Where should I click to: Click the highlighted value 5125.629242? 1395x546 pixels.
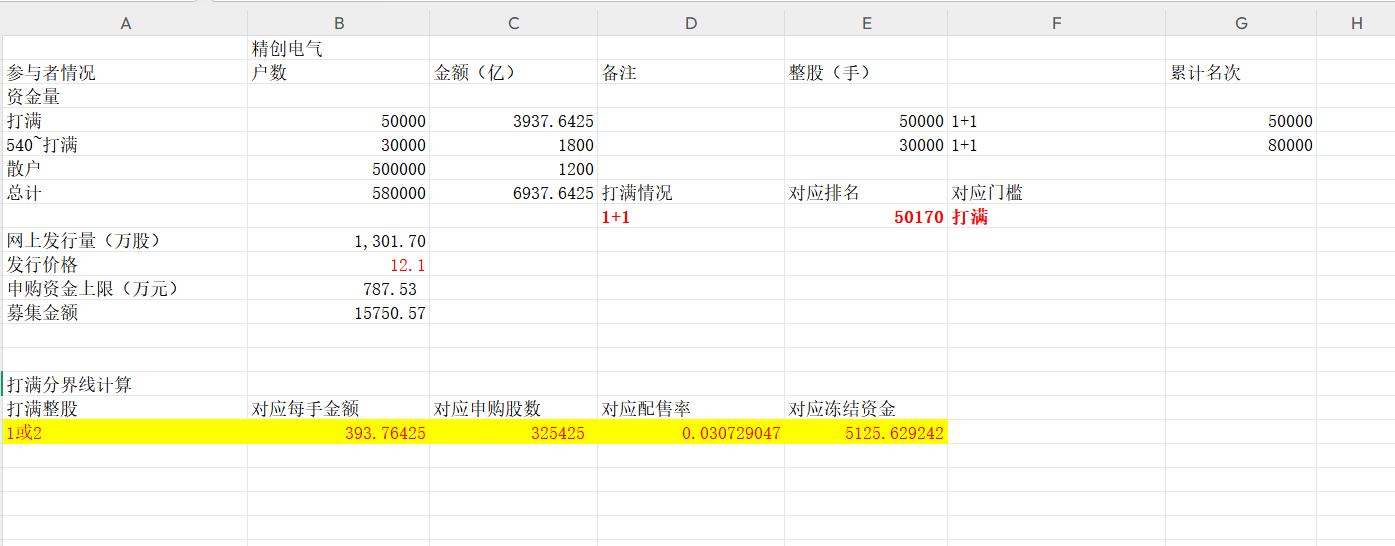866,432
